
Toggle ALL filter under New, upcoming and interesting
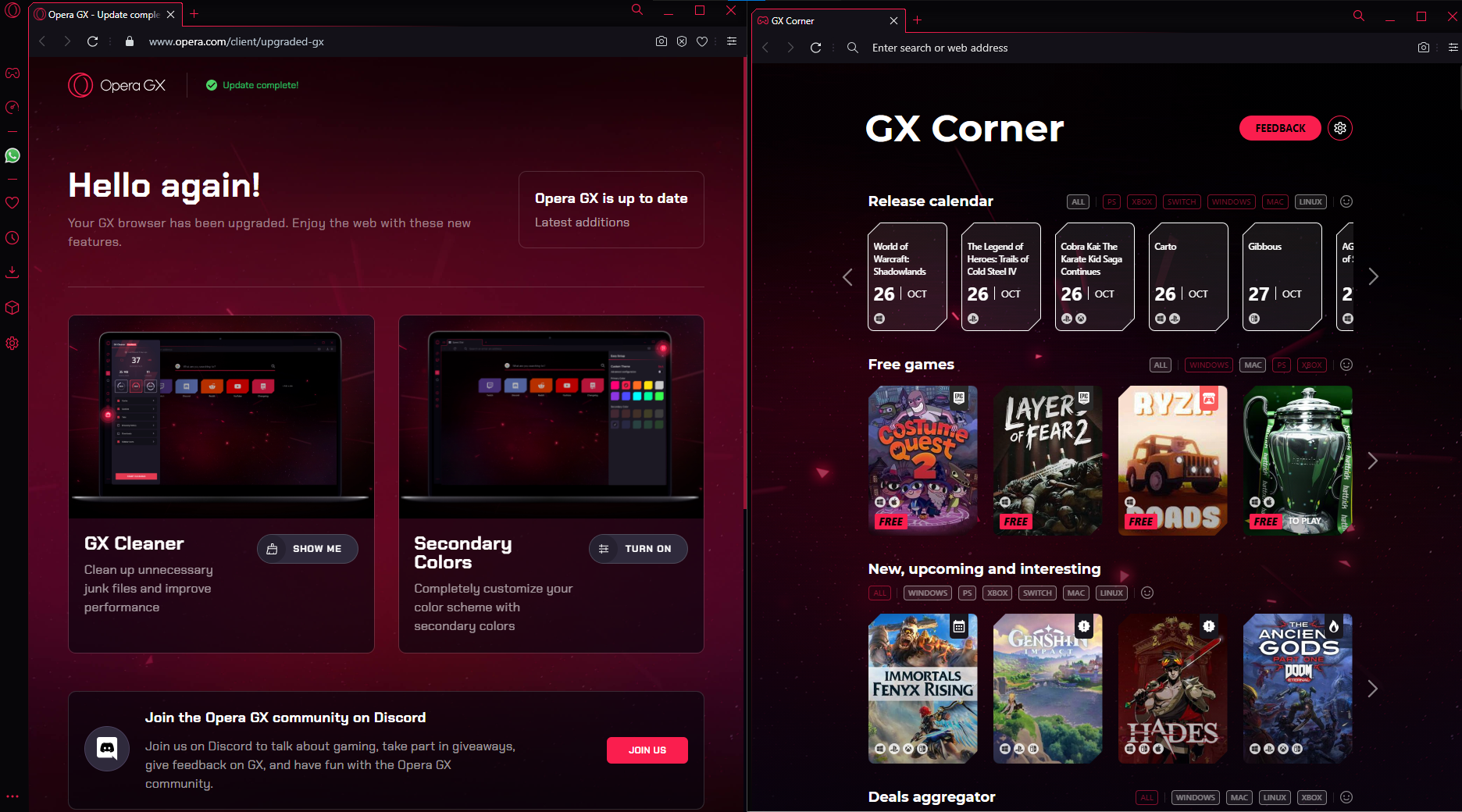[x=879, y=593]
